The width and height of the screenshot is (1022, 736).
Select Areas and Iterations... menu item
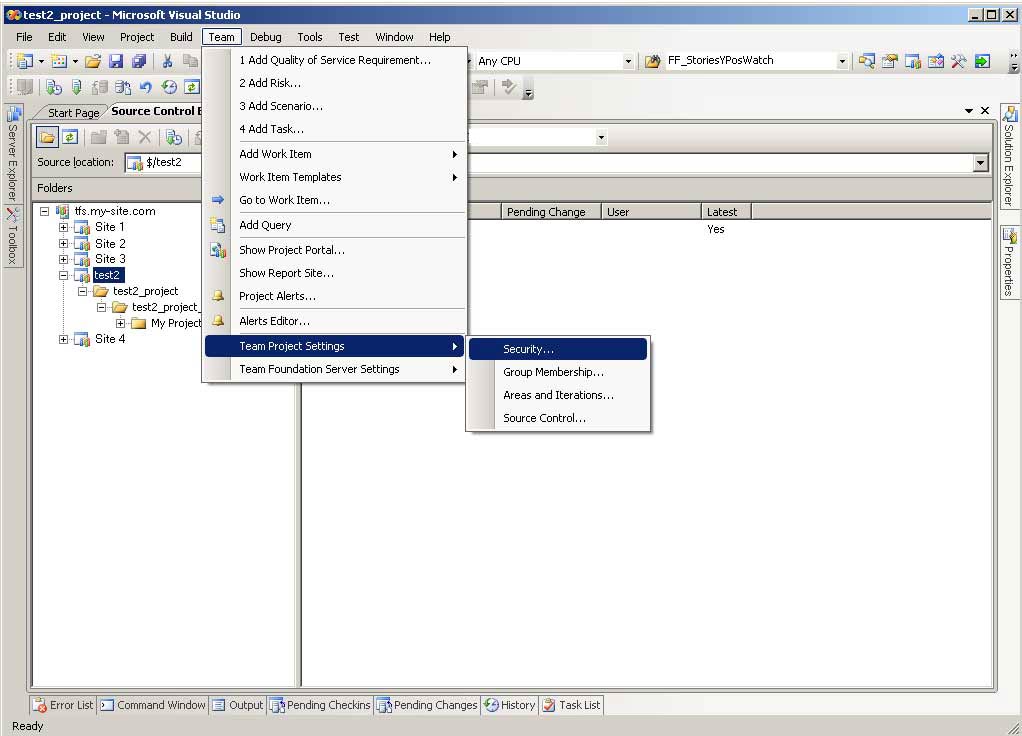[x=558, y=395]
